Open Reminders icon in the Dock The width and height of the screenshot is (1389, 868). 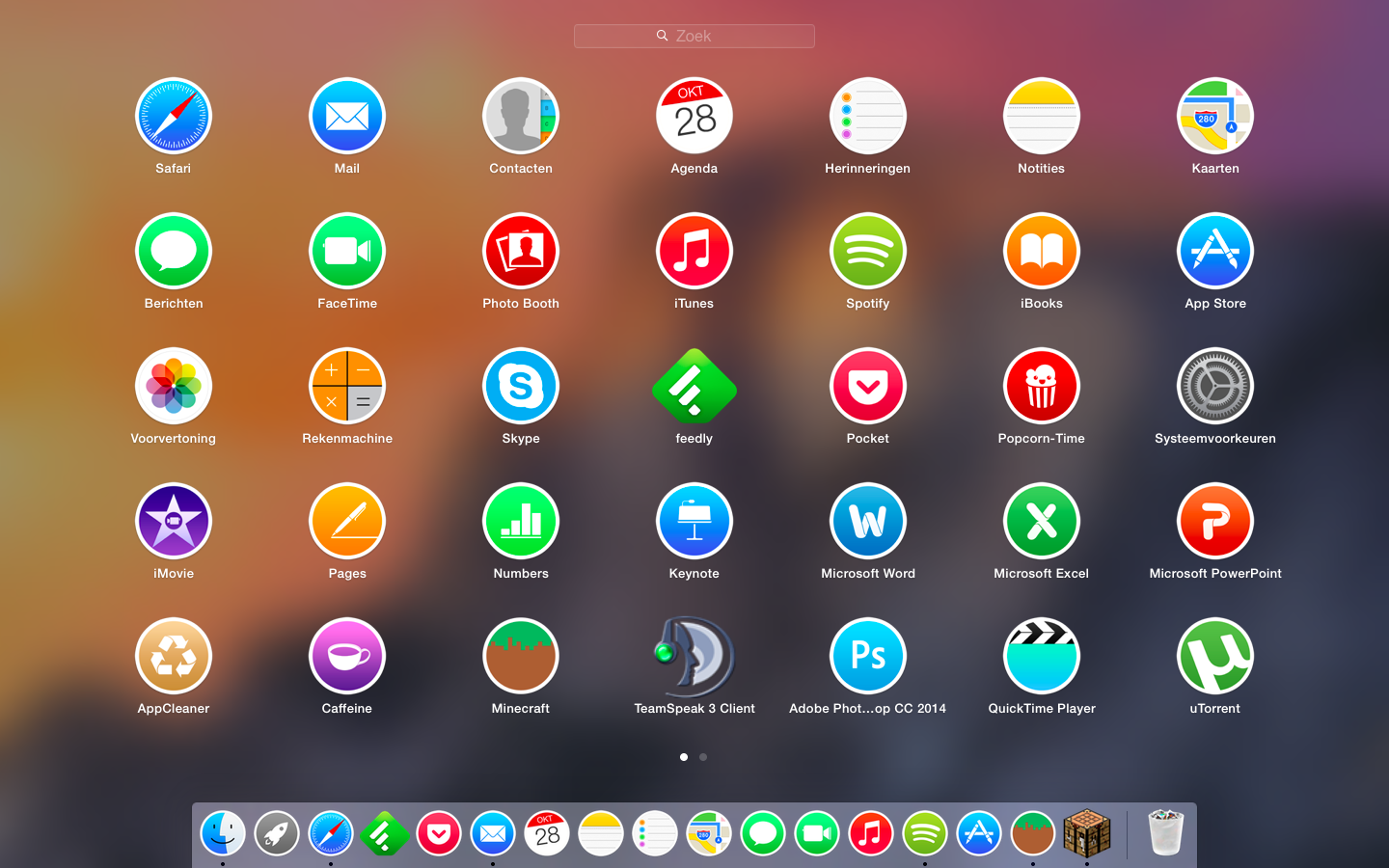(x=655, y=833)
